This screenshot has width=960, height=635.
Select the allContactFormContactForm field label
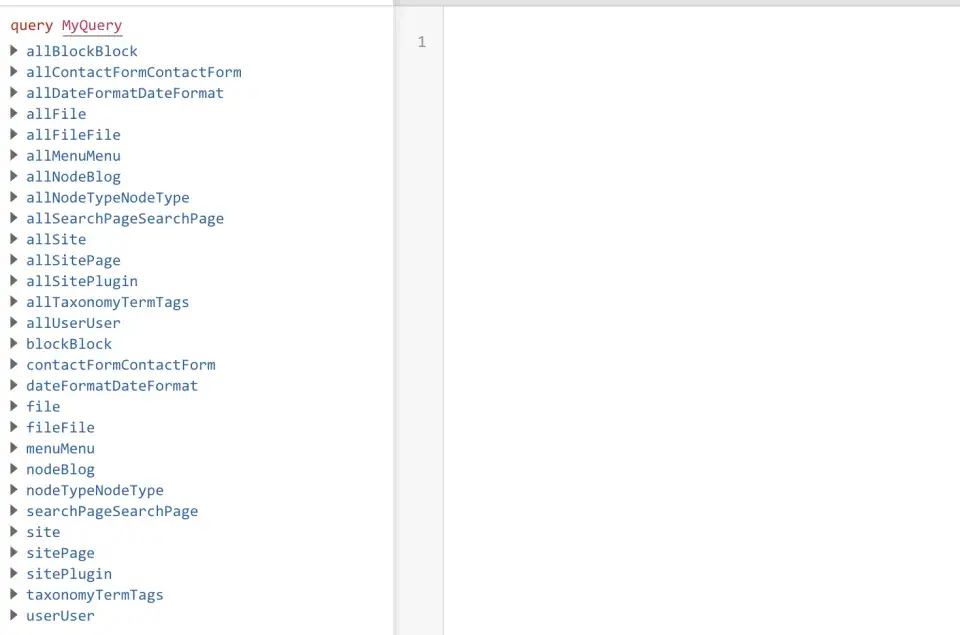pos(133,72)
